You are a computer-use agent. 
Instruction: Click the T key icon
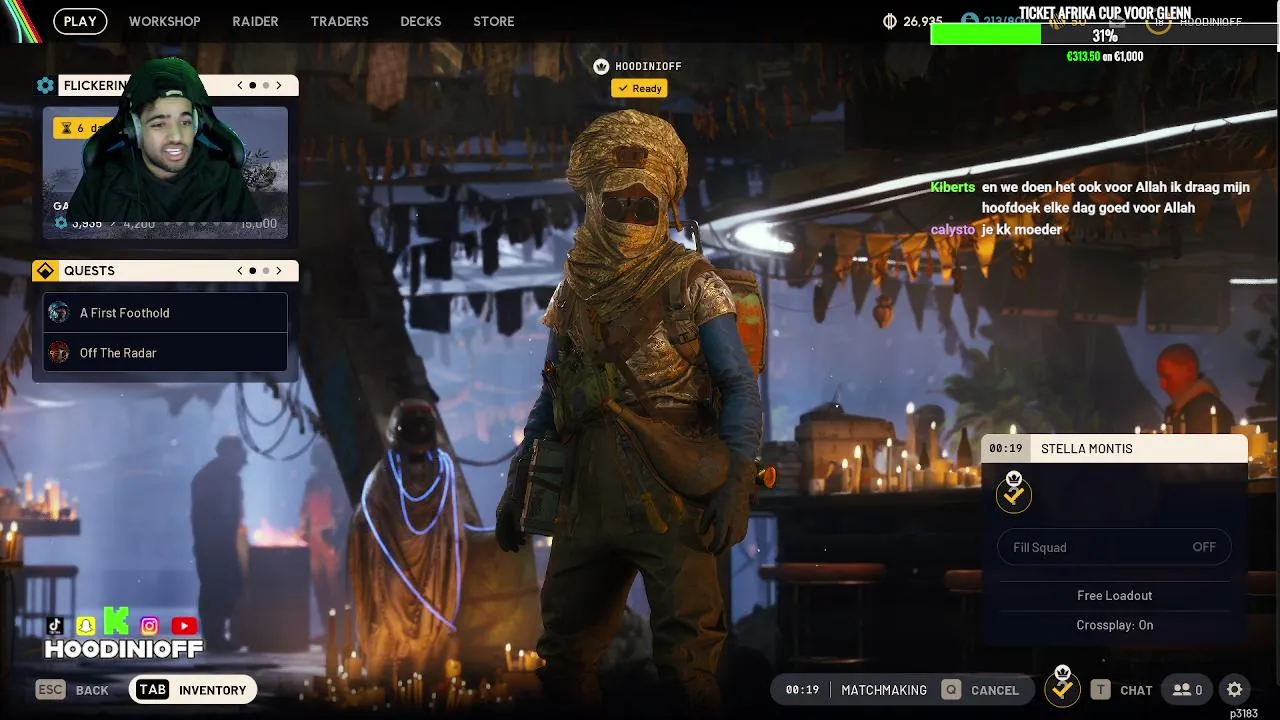[x=1100, y=690]
